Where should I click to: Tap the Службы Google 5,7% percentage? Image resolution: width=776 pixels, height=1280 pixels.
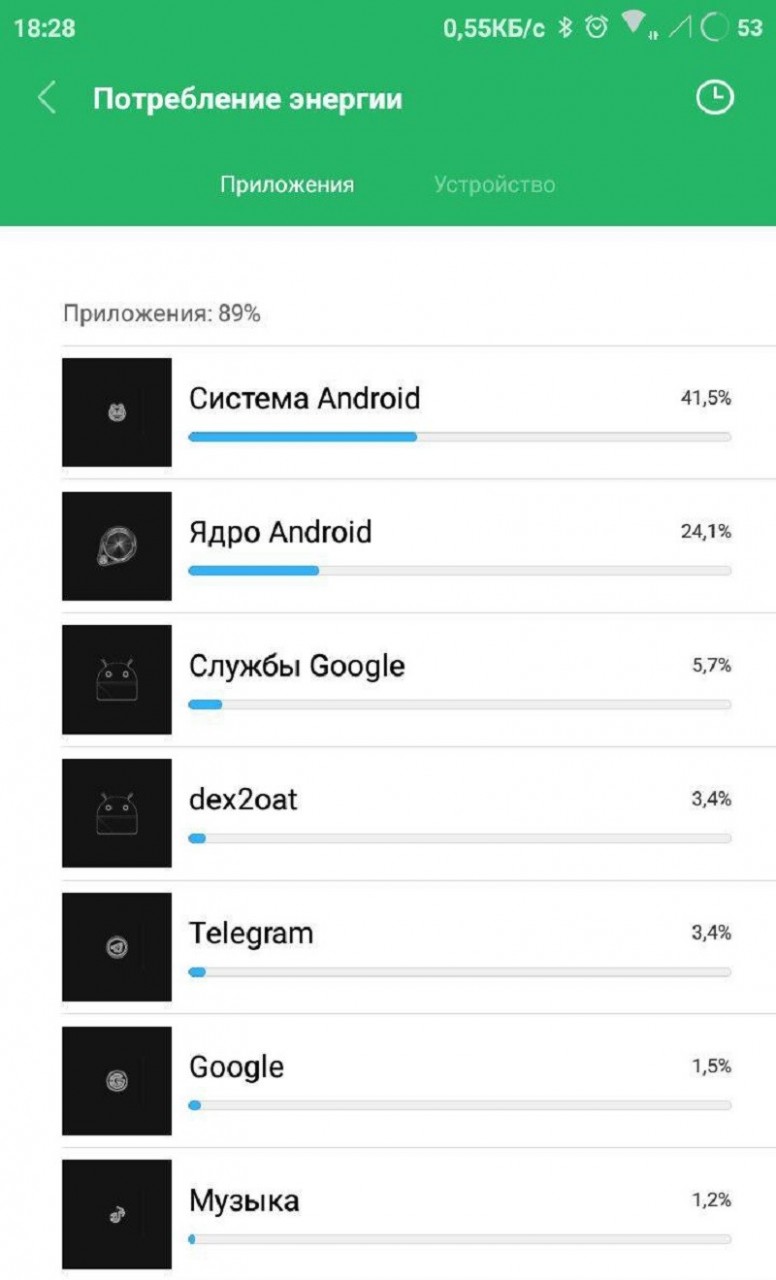point(711,665)
